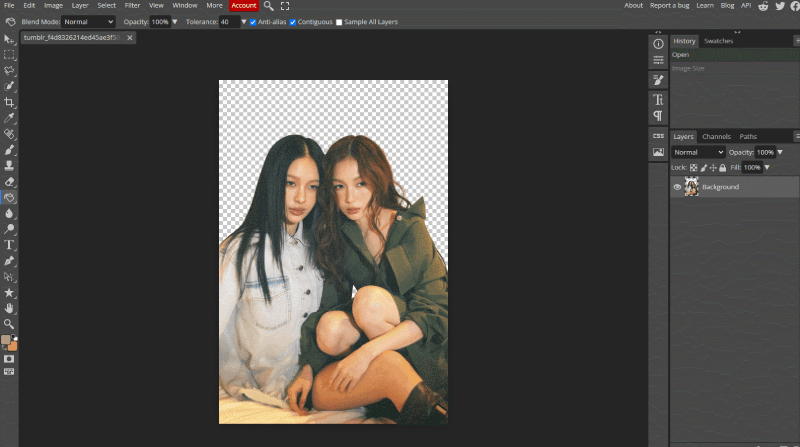Screen dimensions: 800x447
Task: Switch to the Swatches tab
Action: [718, 41]
